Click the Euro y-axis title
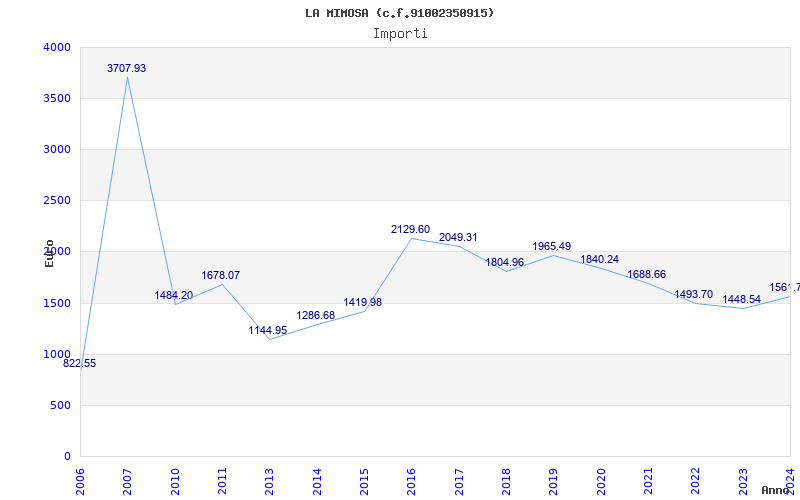Screen dimensions: 800x500 (49, 253)
